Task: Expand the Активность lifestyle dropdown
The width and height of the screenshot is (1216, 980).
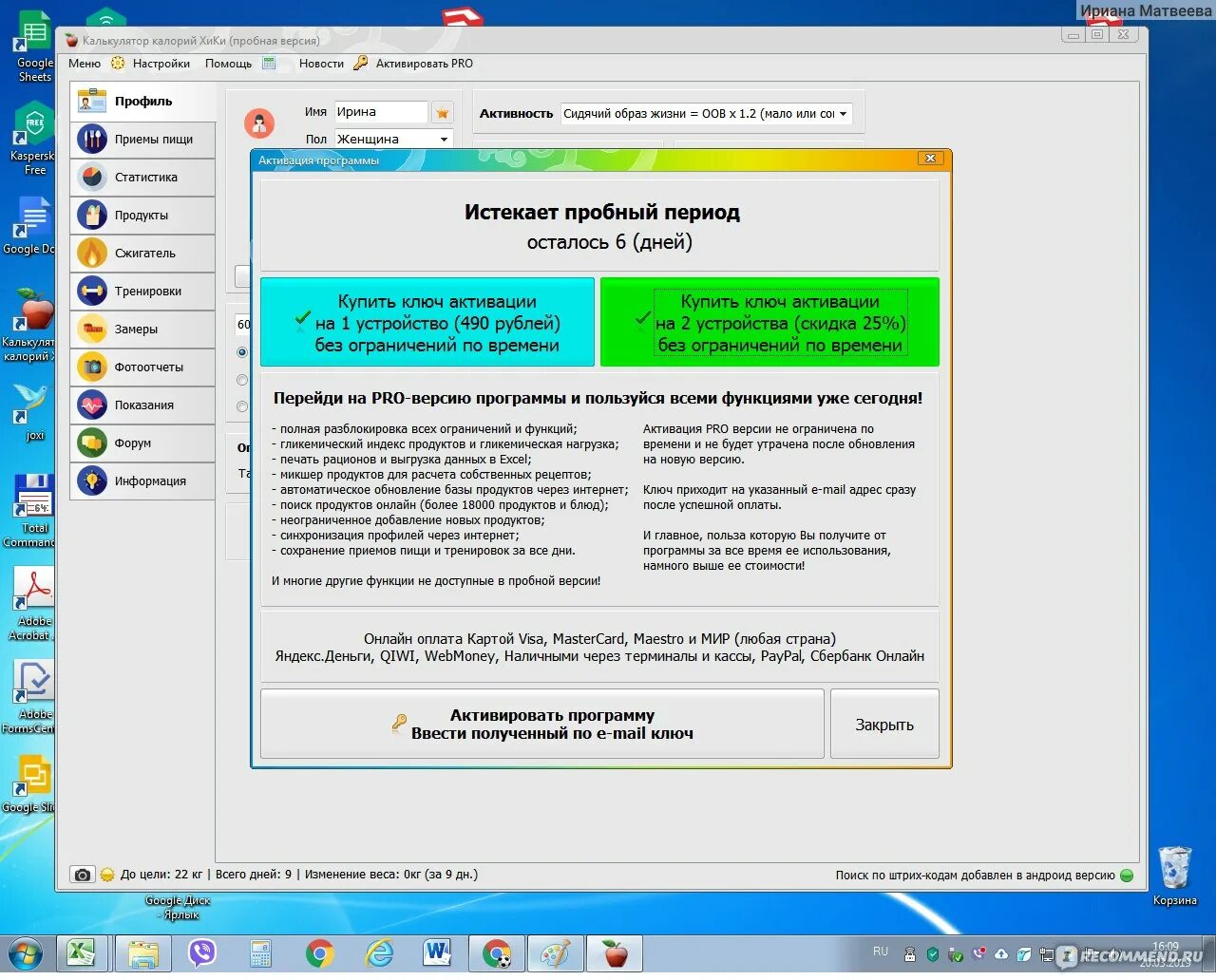Action: pos(843,114)
